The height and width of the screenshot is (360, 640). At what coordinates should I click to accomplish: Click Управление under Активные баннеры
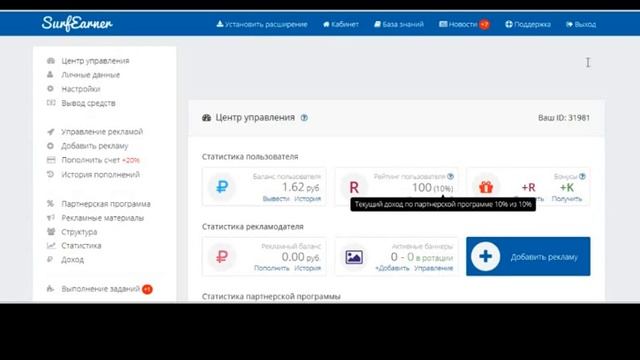coord(433,268)
